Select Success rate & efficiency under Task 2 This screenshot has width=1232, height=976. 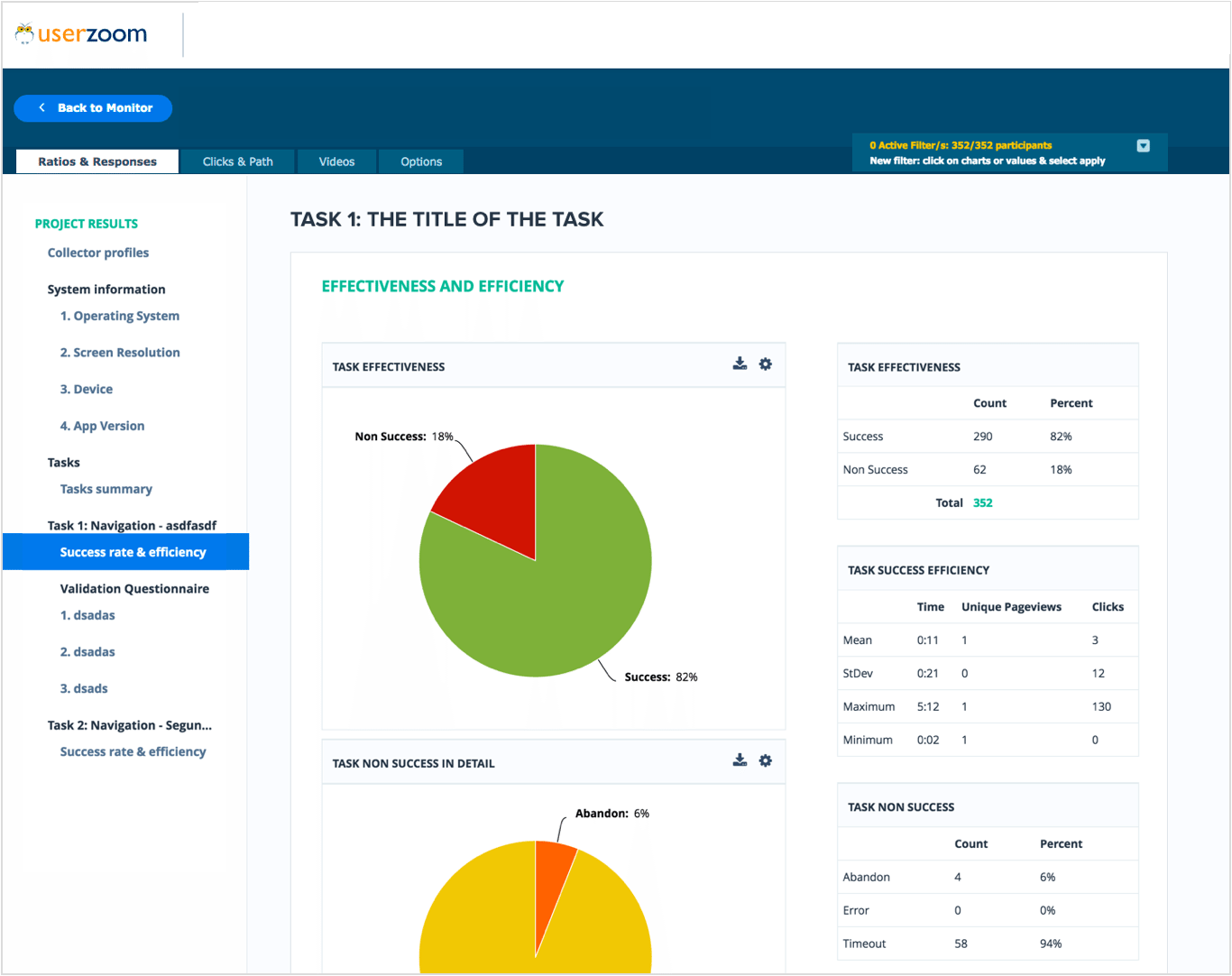[133, 751]
